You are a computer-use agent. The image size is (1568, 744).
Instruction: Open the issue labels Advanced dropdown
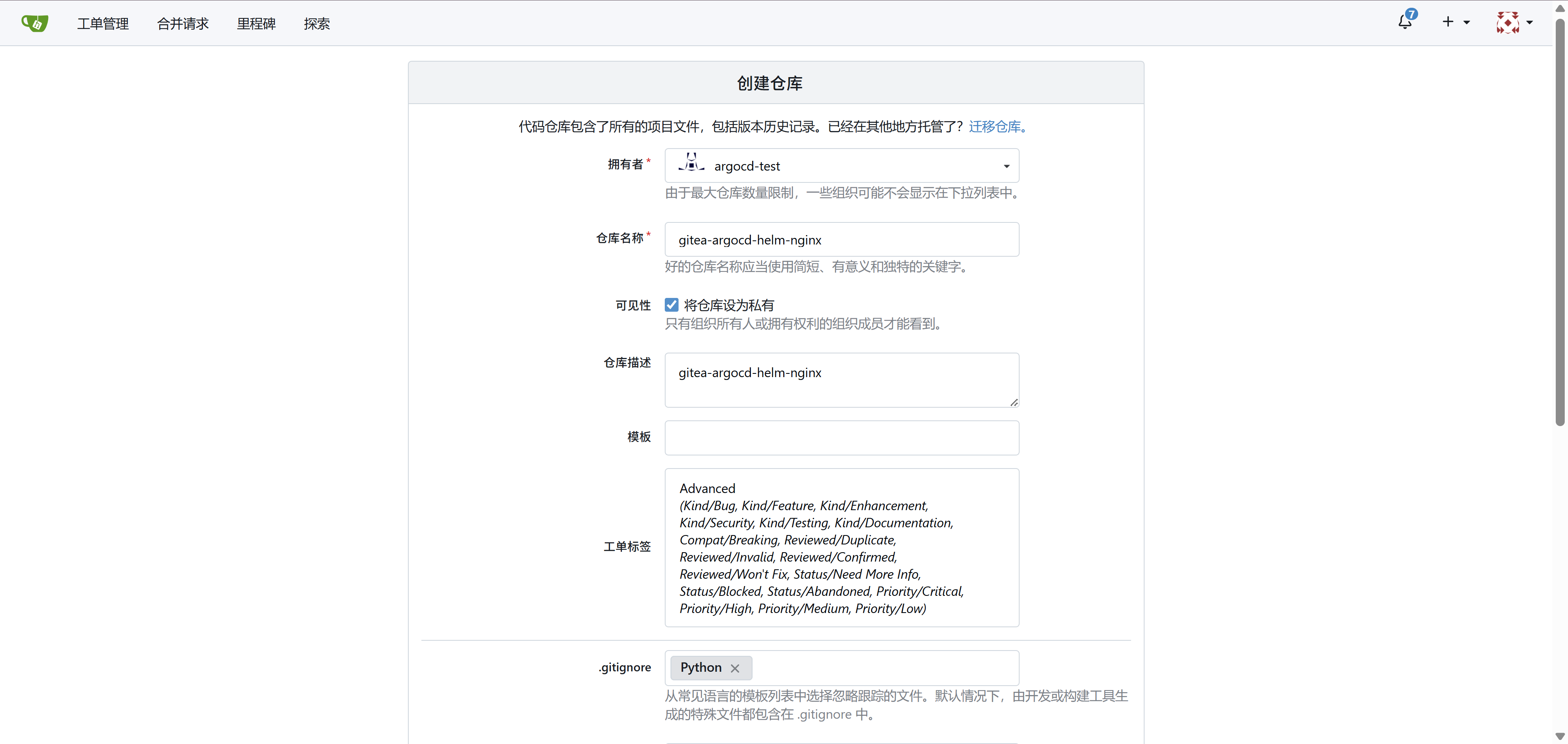pyautogui.click(x=842, y=548)
